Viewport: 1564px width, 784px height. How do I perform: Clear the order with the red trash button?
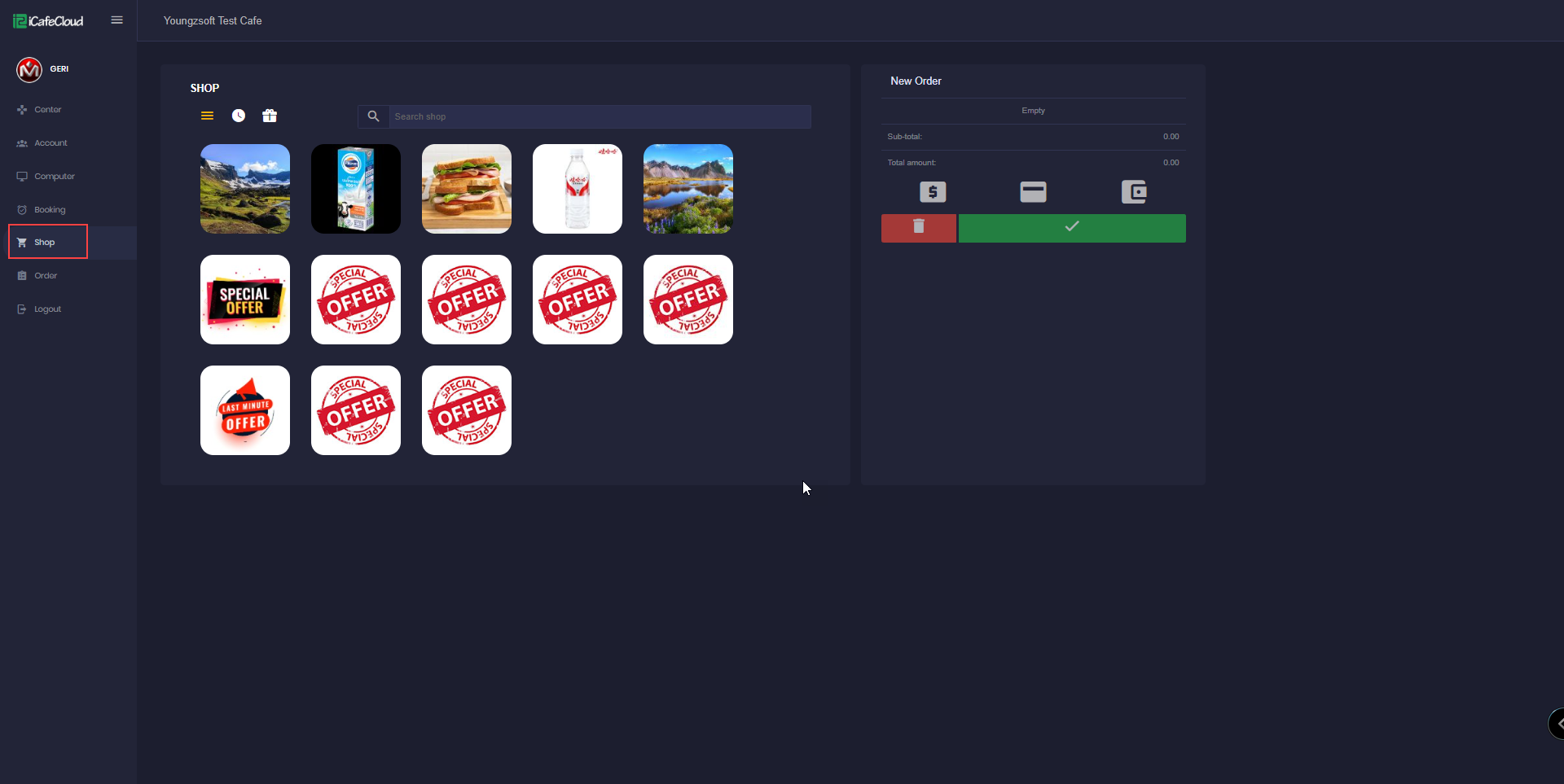tap(919, 228)
